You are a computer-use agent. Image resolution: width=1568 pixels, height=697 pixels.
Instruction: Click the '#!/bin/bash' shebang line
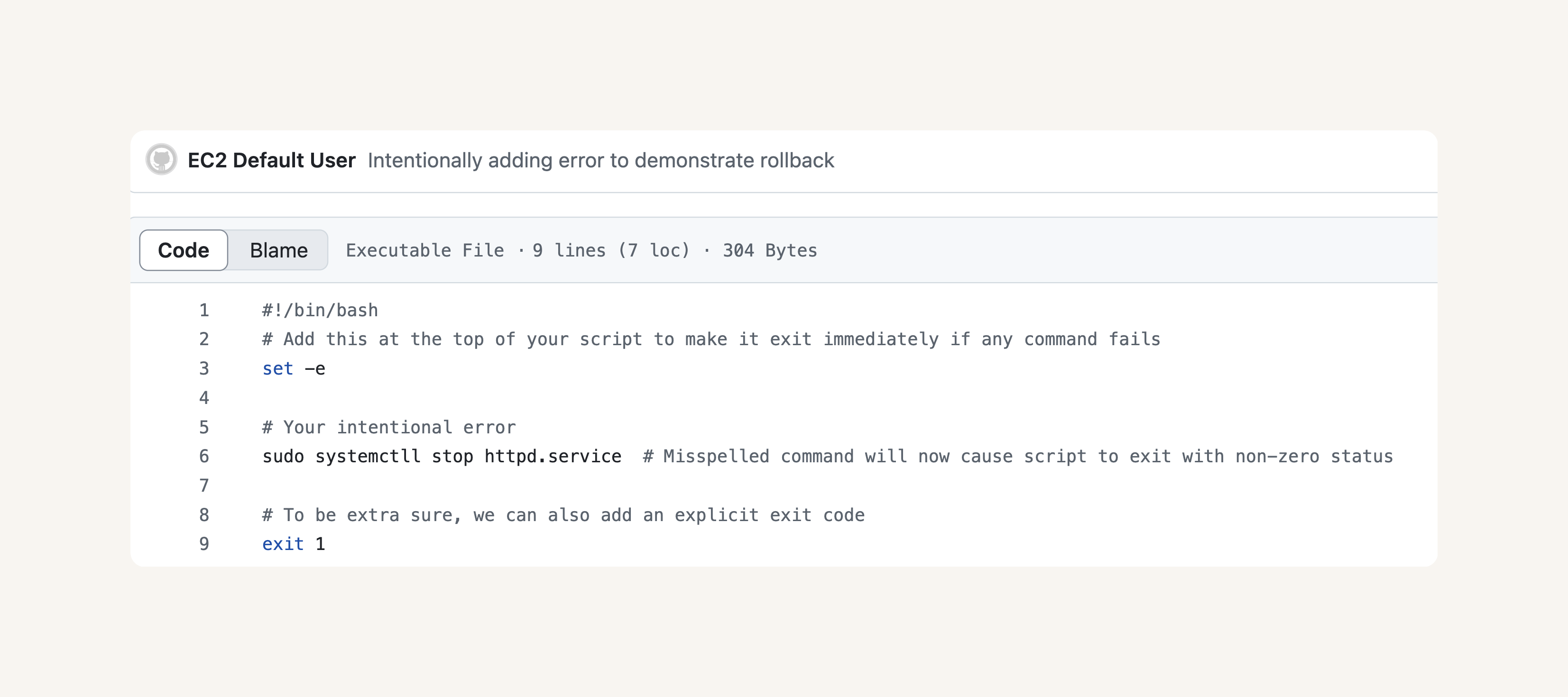[320, 311]
